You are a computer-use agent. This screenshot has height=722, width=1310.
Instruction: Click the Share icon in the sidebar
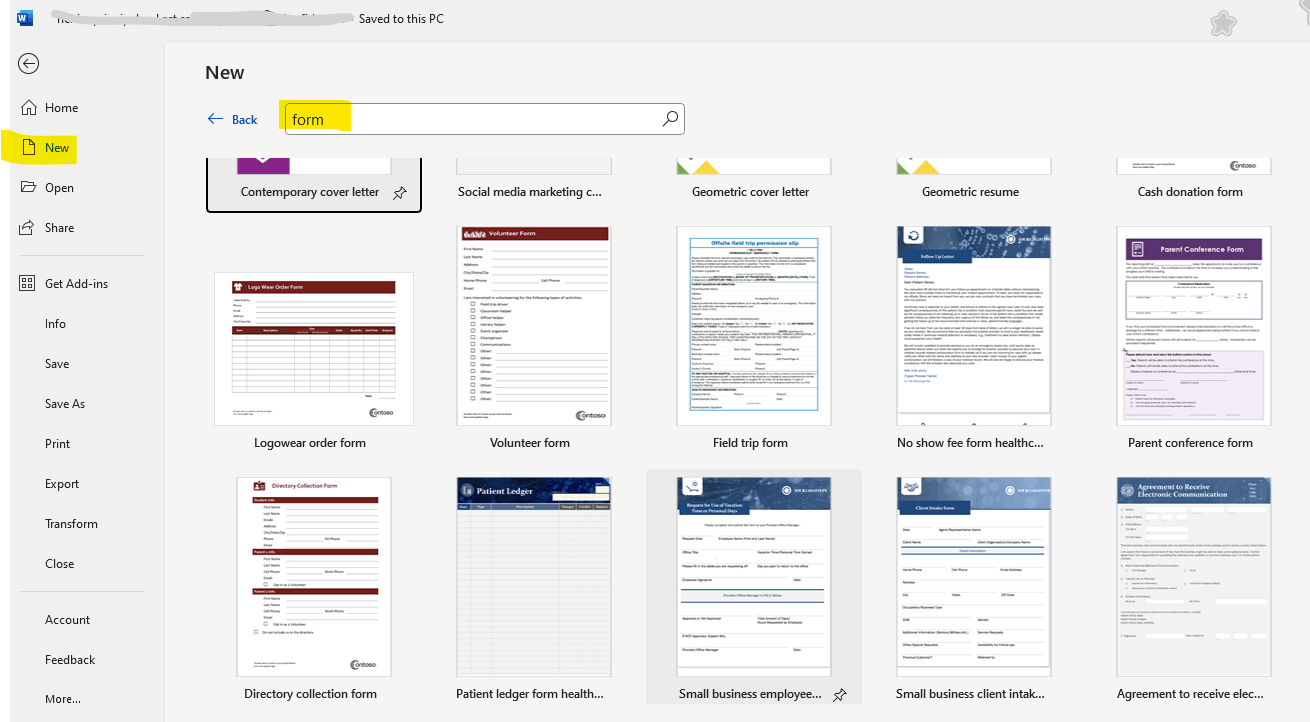[x=27, y=227]
